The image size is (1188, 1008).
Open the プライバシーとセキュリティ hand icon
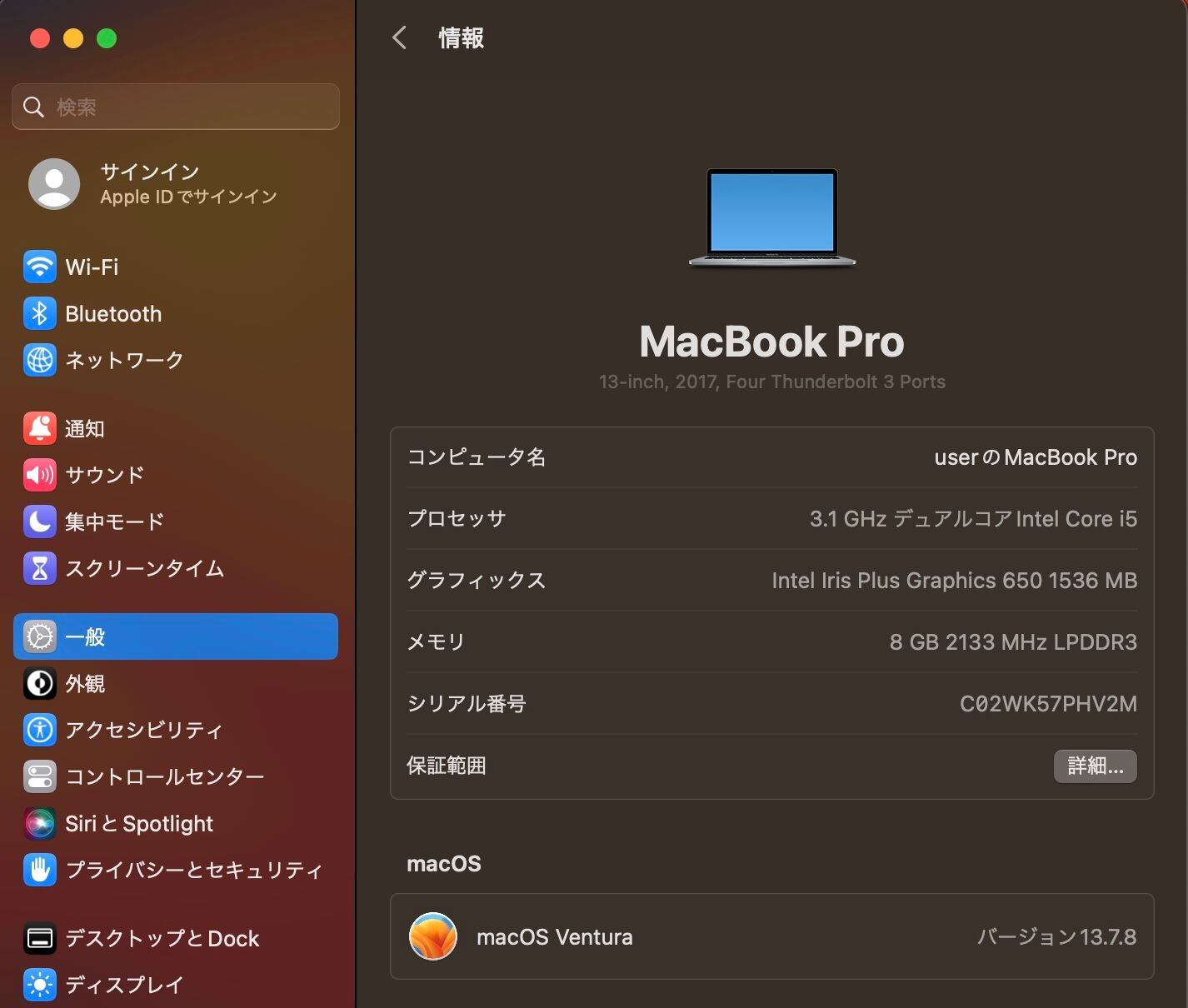(40, 871)
